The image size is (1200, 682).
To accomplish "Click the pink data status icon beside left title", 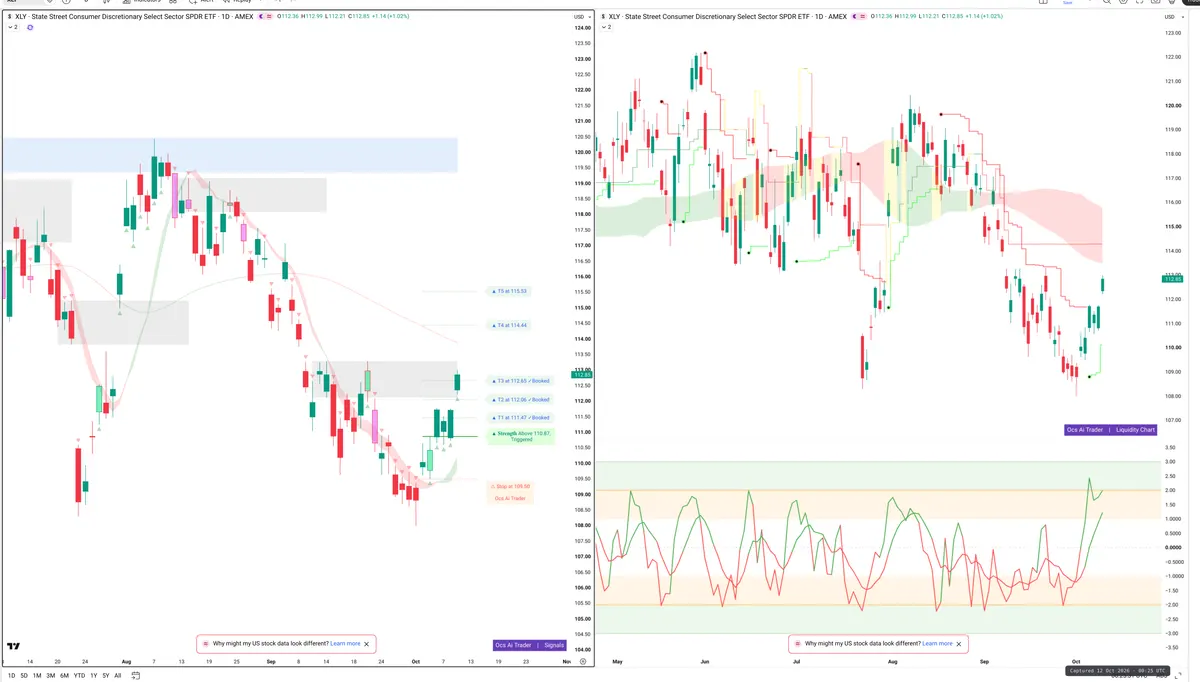I will click(x=269, y=17).
